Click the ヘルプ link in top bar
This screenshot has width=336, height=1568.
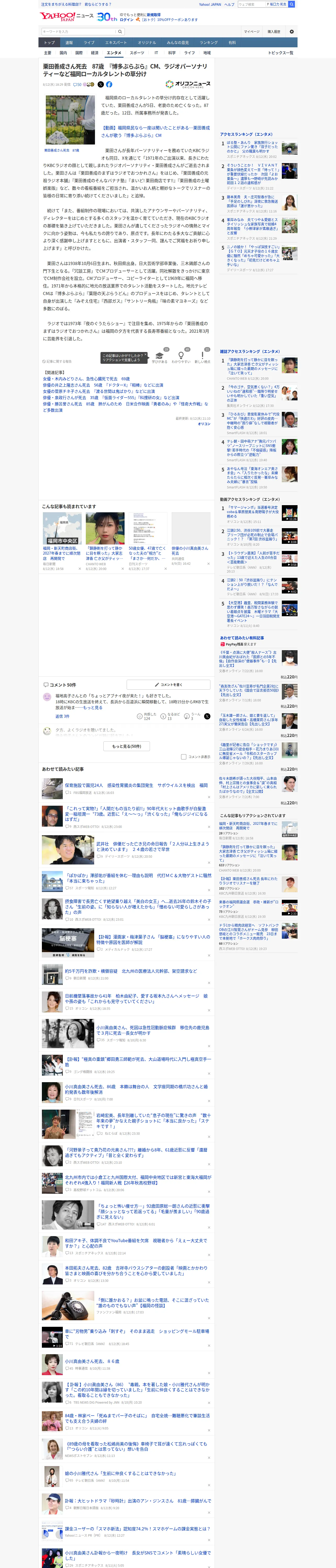tap(229, 4)
